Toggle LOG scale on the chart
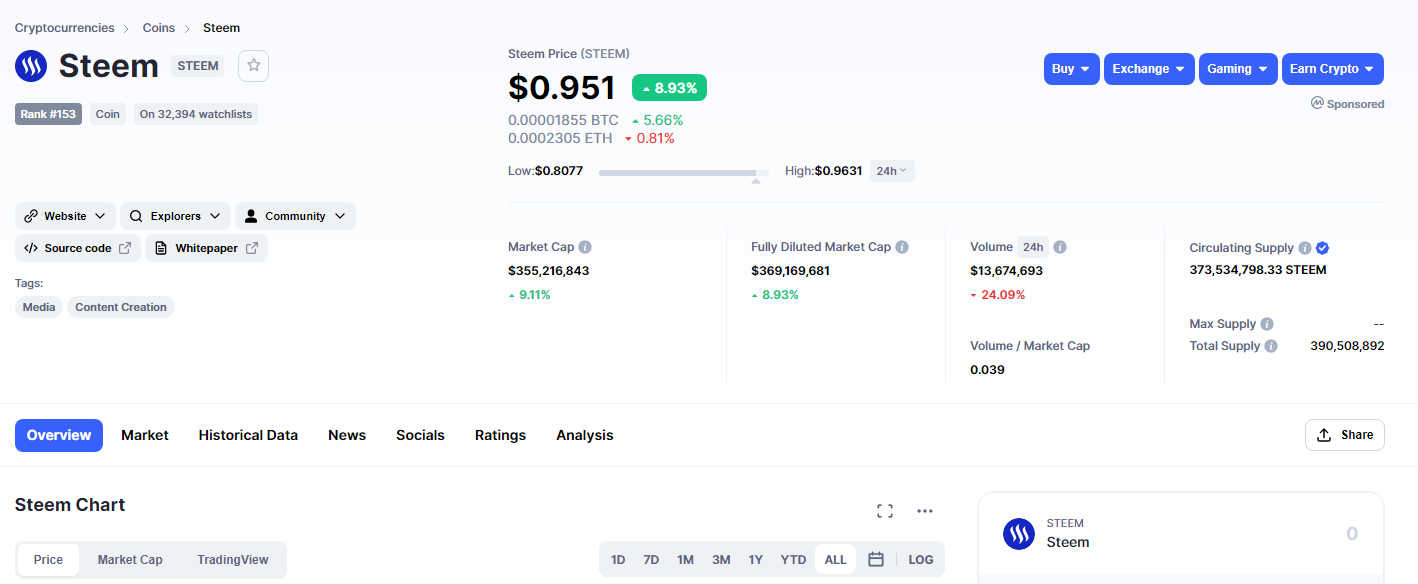 (x=921, y=560)
